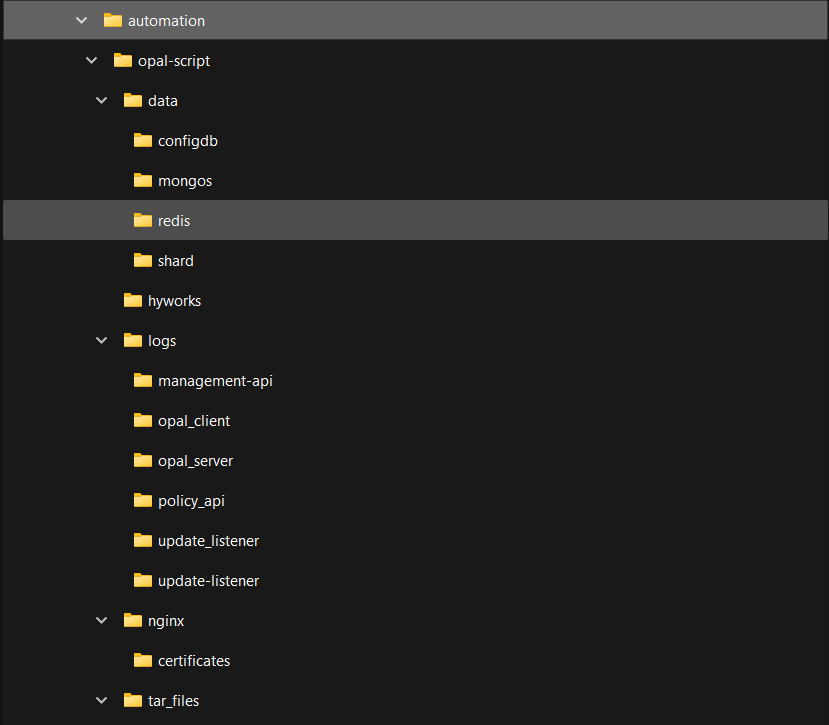
Task: Click the hyworks folder icon
Action: click(133, 300)
